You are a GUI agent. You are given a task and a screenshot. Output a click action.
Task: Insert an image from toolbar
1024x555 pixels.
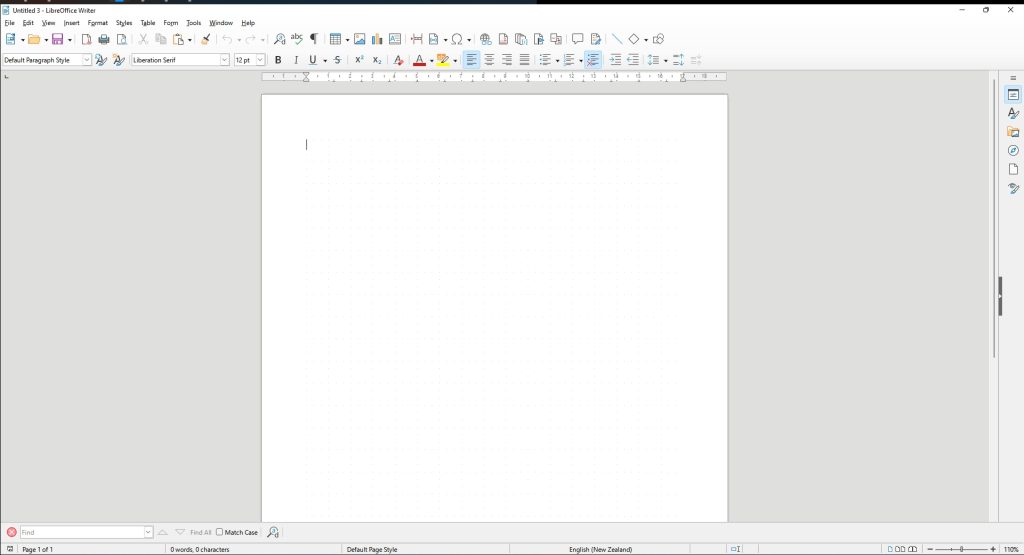(360, 39)
